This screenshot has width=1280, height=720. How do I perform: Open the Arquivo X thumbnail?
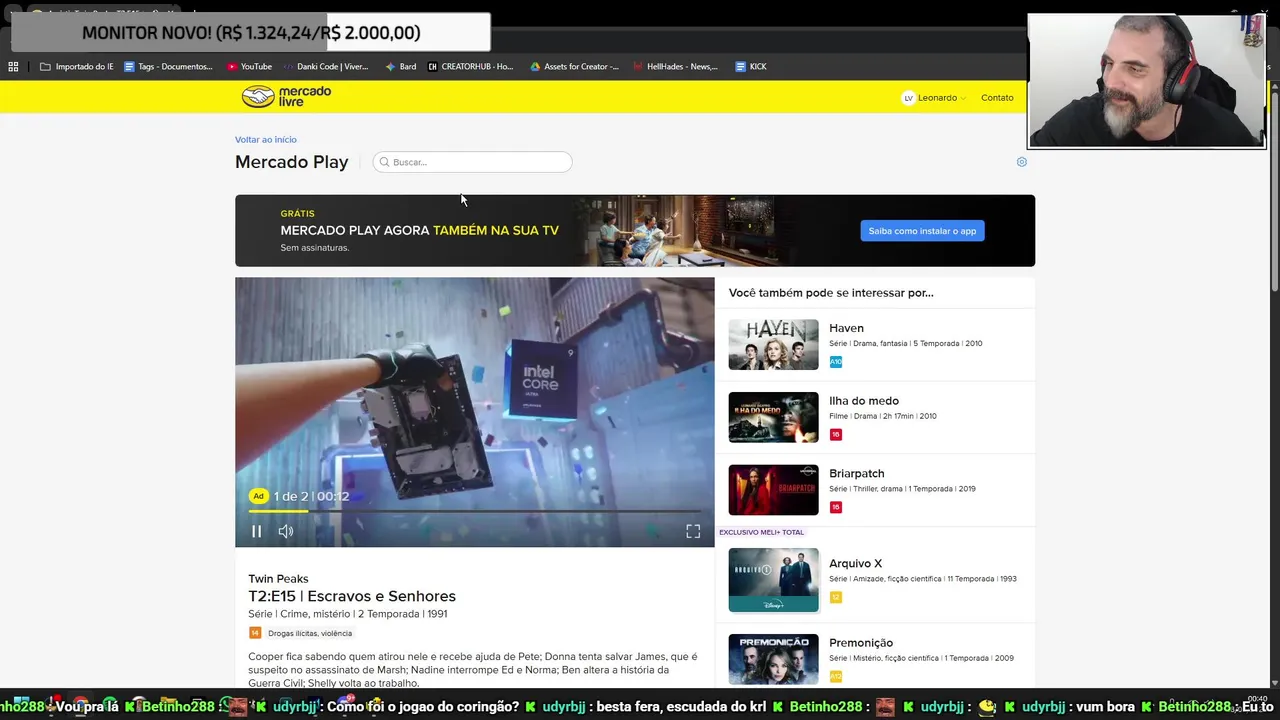pyautogui.click(x=773, y=580)
